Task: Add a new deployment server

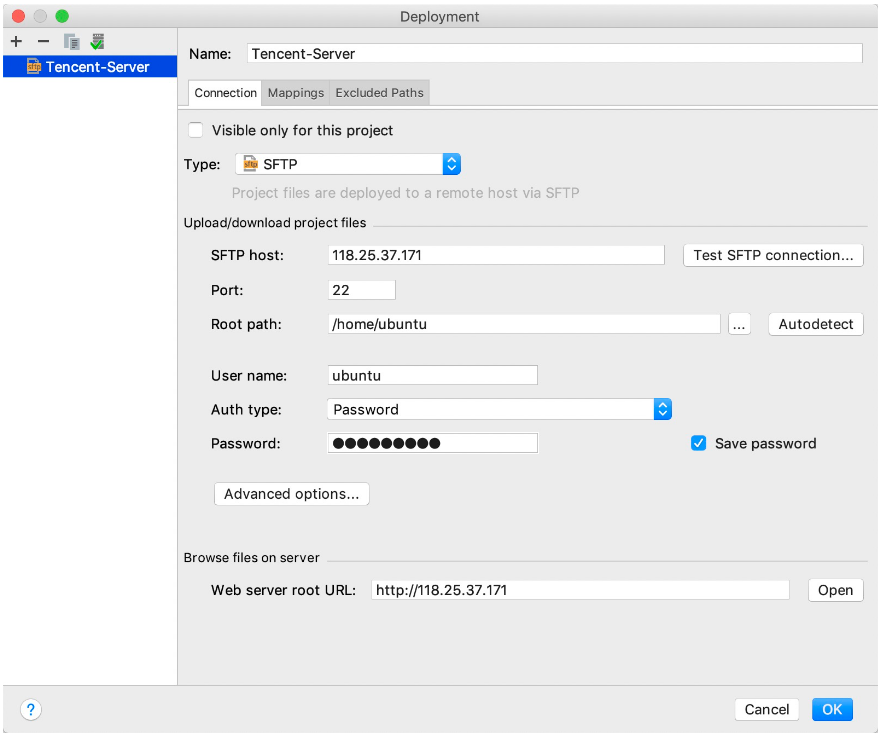Action: (16, 42)
